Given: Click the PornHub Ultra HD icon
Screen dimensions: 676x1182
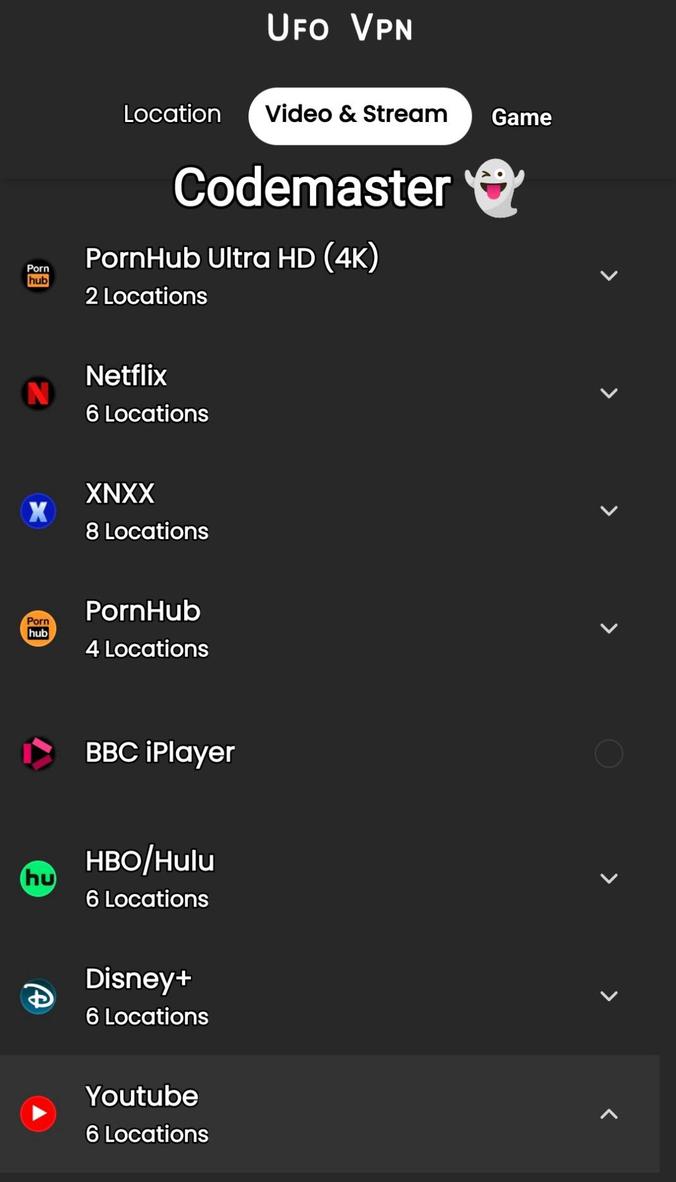Looking at the screenshot, I should (38, 275).
